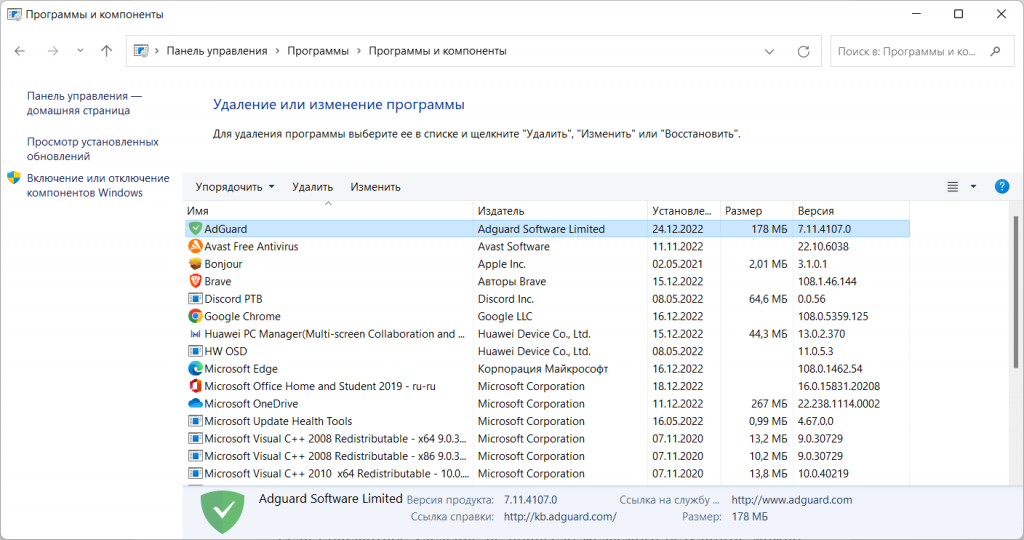
Task: Click Программы и компоненты breadcrumb segment
Action: click(x=438, y=51)
